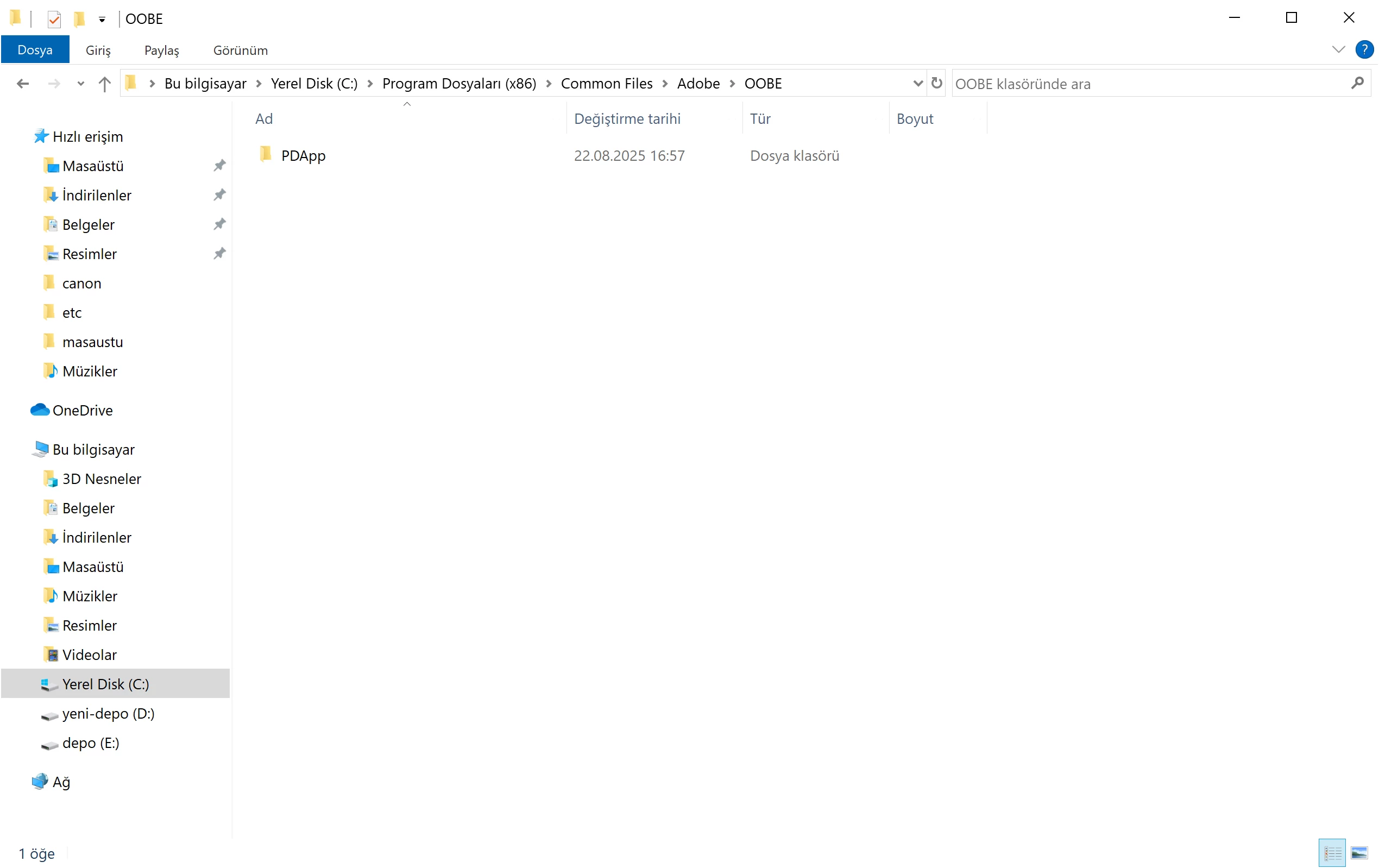This screenshot has height=868, width=1379.
Task: Navigate to Common Files in breadcrumb
Action: pyautogui.click(x=606, y=84)
